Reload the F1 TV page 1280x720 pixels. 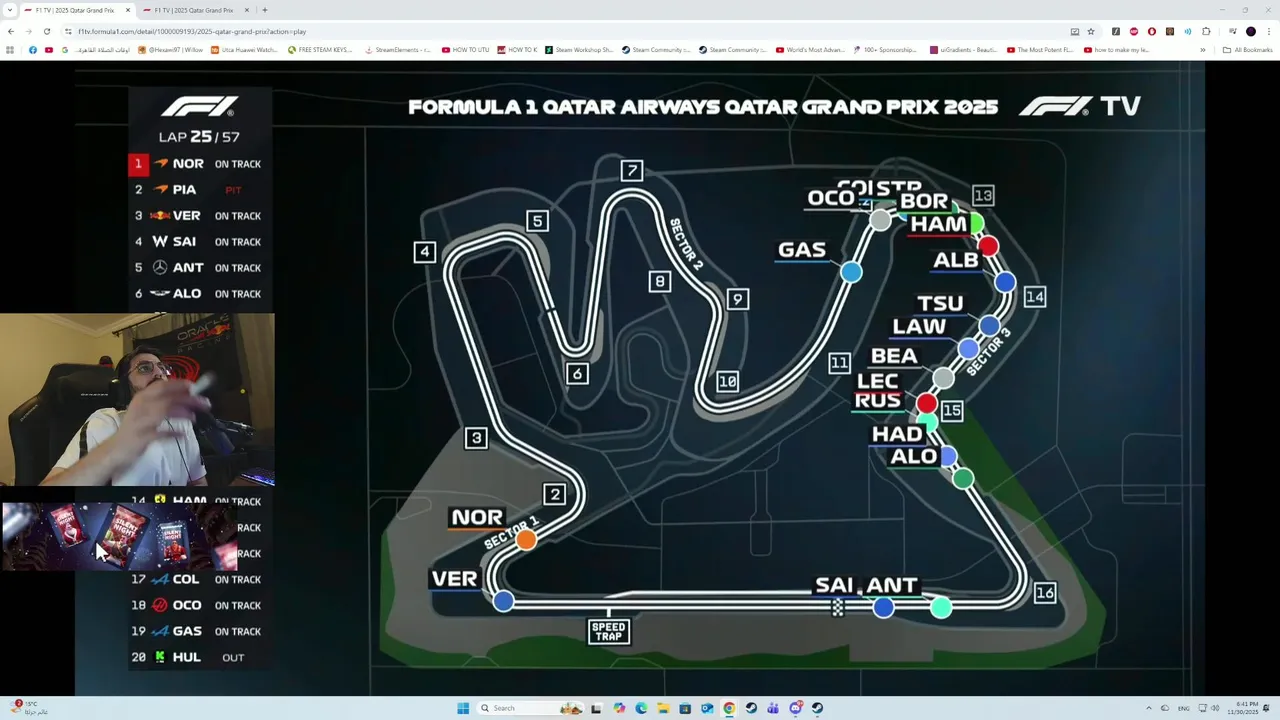pyautogui.click(x=46, y=31)
